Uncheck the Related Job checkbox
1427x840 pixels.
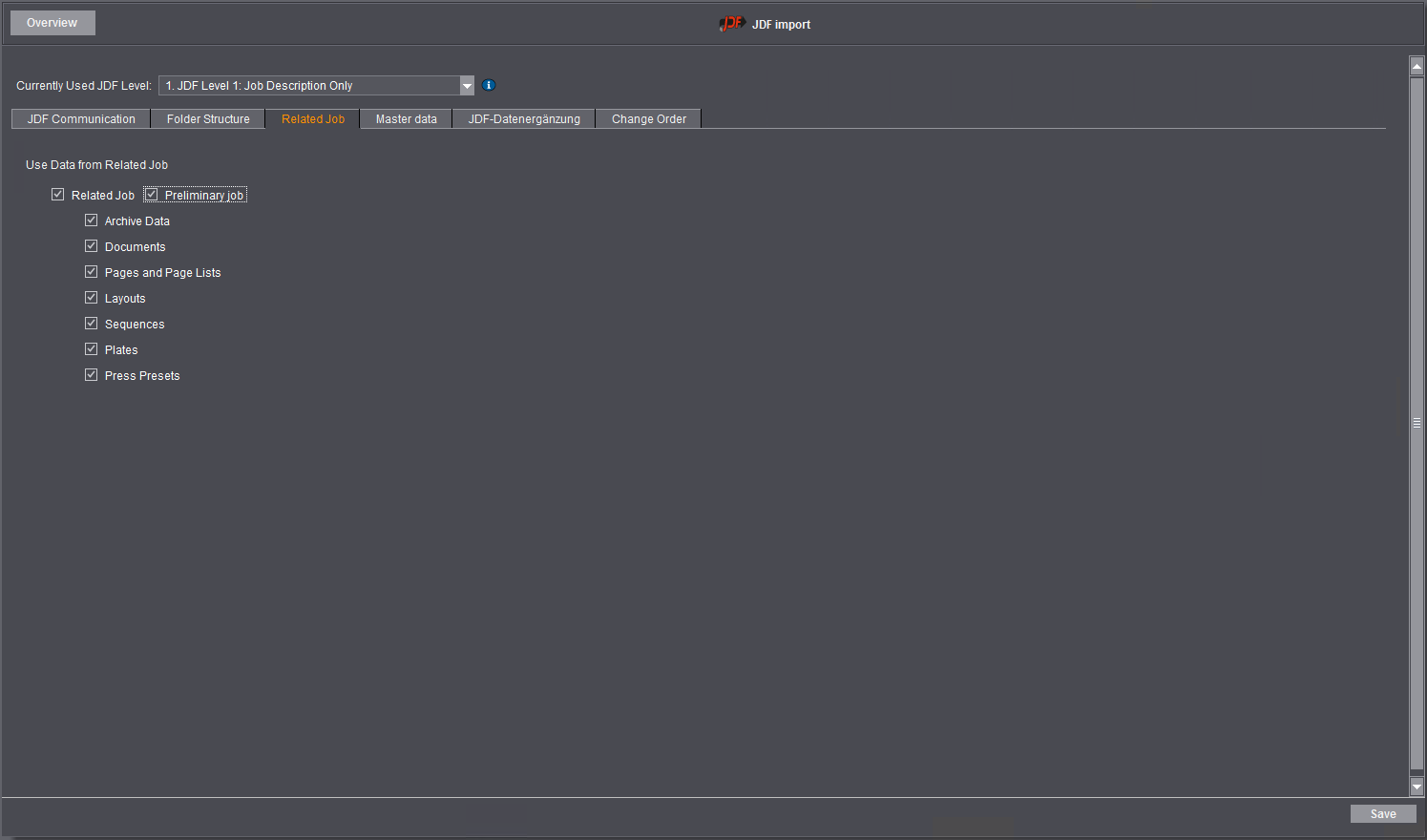(x=58, y=194)
